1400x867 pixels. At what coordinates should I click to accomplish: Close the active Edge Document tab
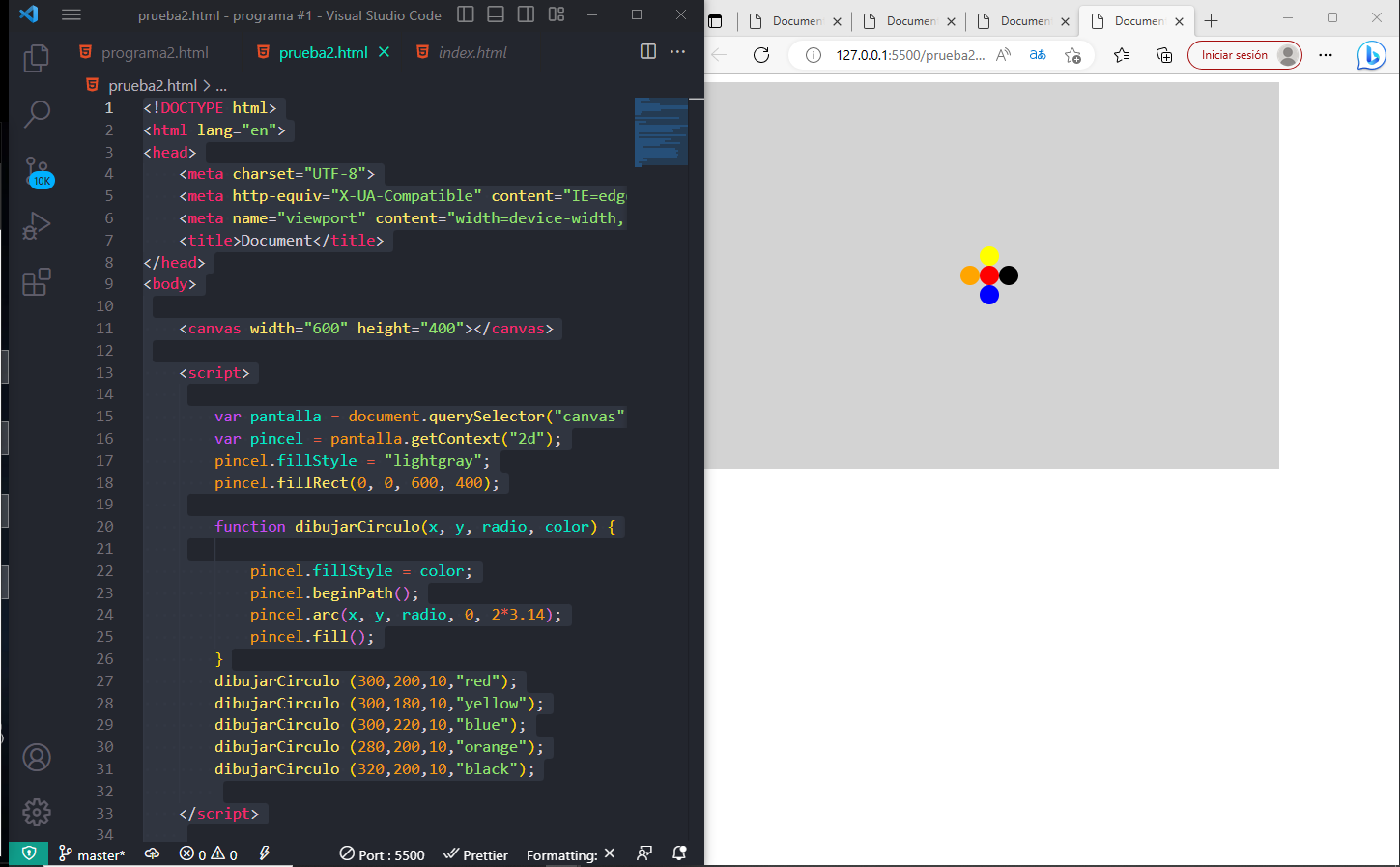1179,21
